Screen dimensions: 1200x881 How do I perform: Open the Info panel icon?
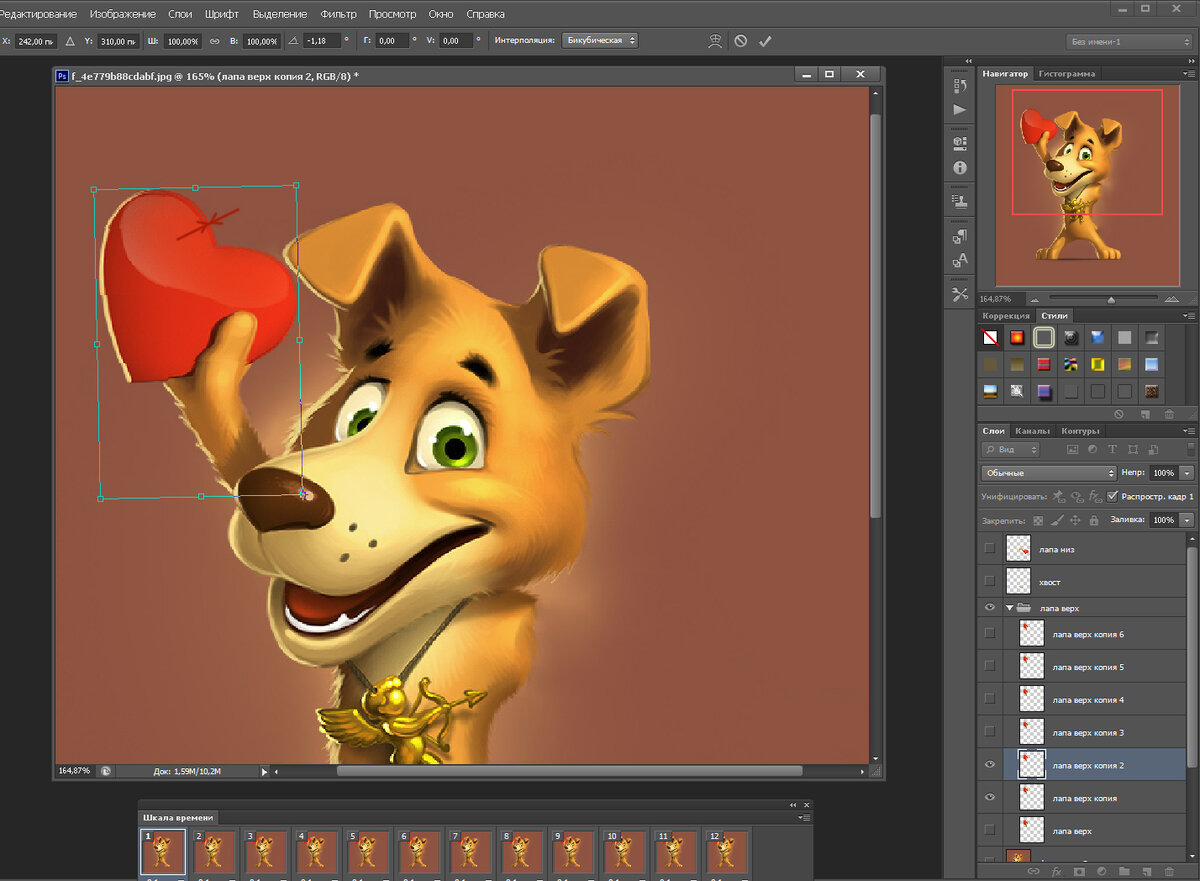pyautogui.click(x=960, y=168)
